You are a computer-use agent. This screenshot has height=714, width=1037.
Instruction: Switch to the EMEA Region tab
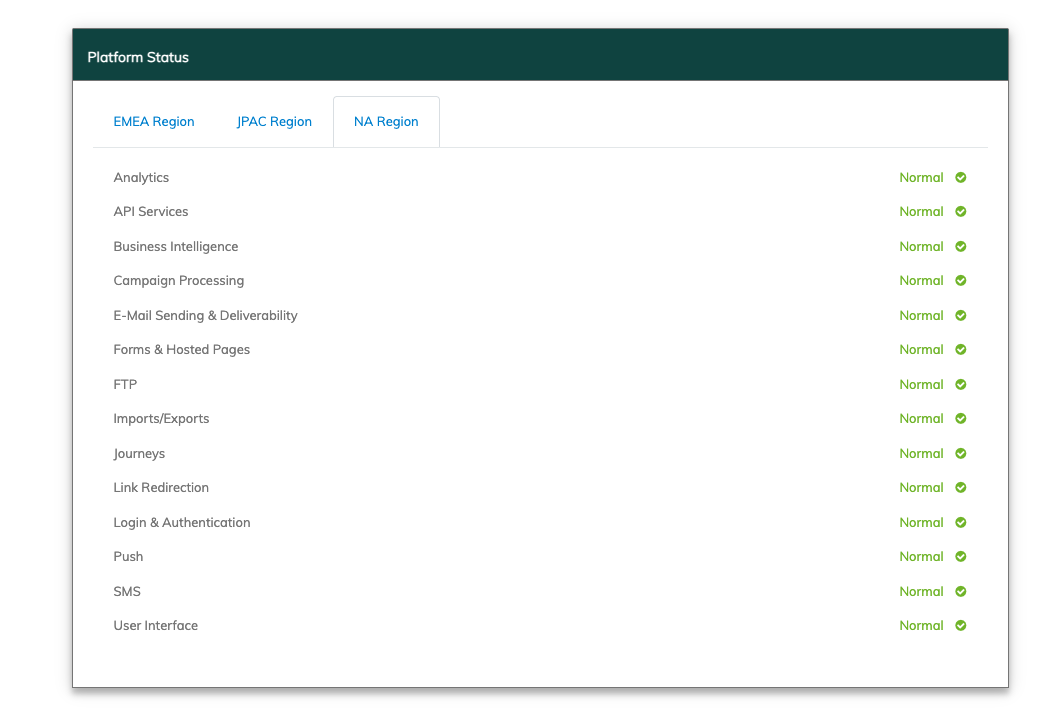(x=154, y=122)
